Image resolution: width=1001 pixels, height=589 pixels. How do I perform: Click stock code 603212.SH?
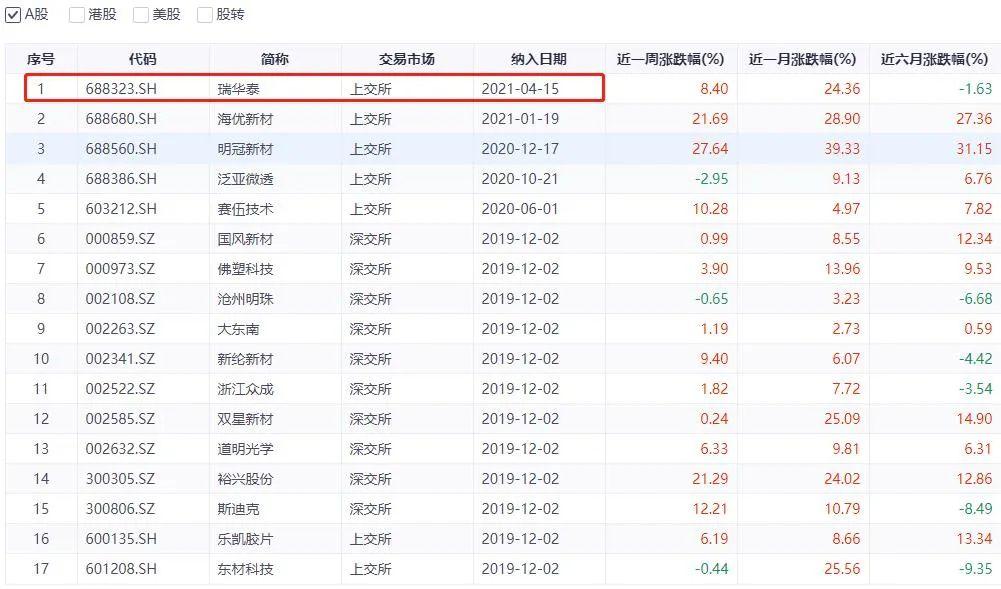pyautogui.click(x=121, y=209)
